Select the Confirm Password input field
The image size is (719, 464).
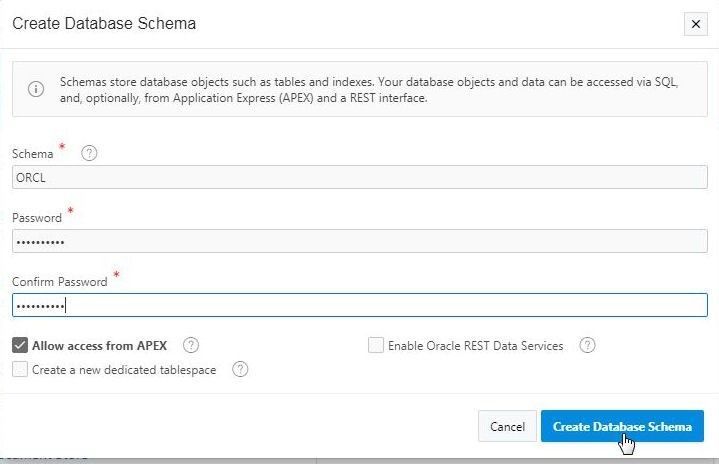(360, 305)
